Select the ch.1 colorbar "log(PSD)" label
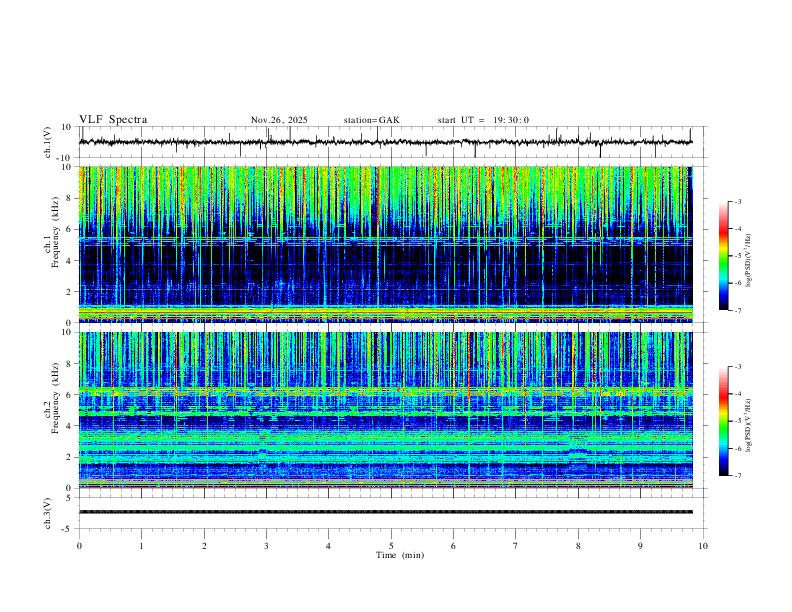 click(749, 261)
